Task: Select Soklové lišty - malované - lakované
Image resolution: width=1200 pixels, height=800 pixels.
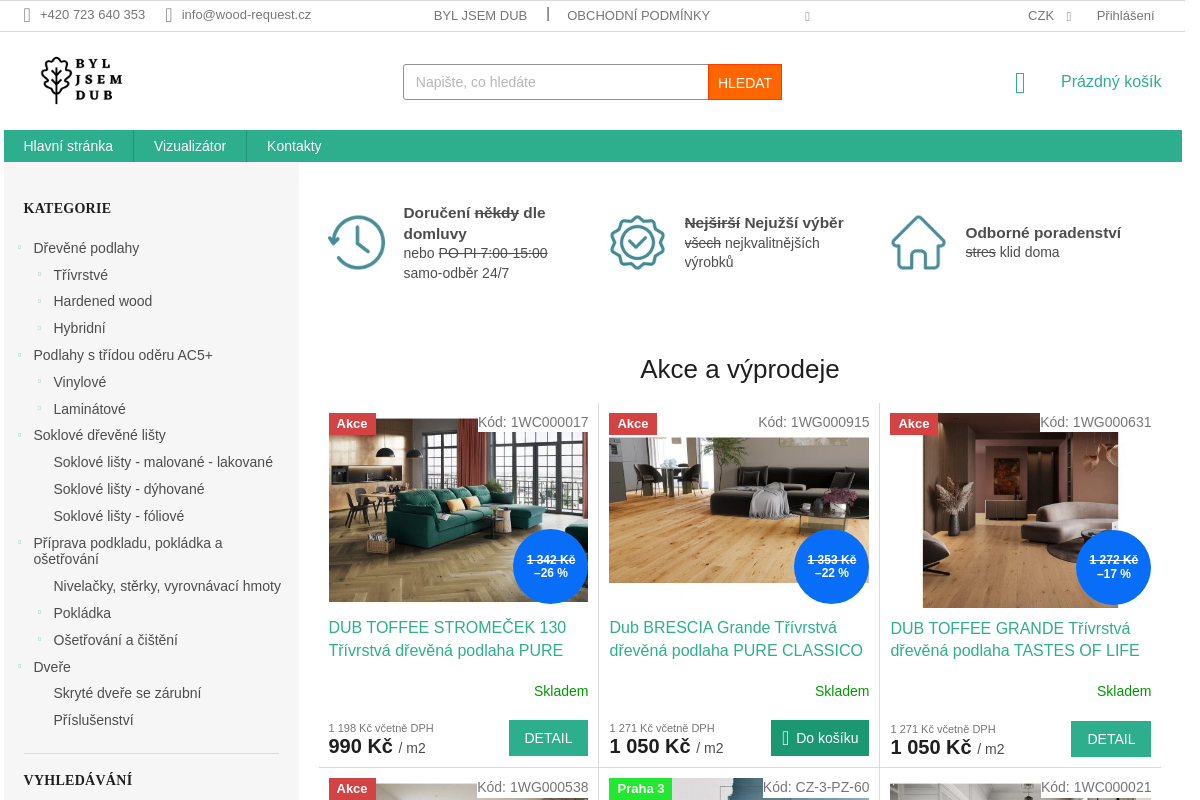Action: pyautogui.click(x=163, y=462)
